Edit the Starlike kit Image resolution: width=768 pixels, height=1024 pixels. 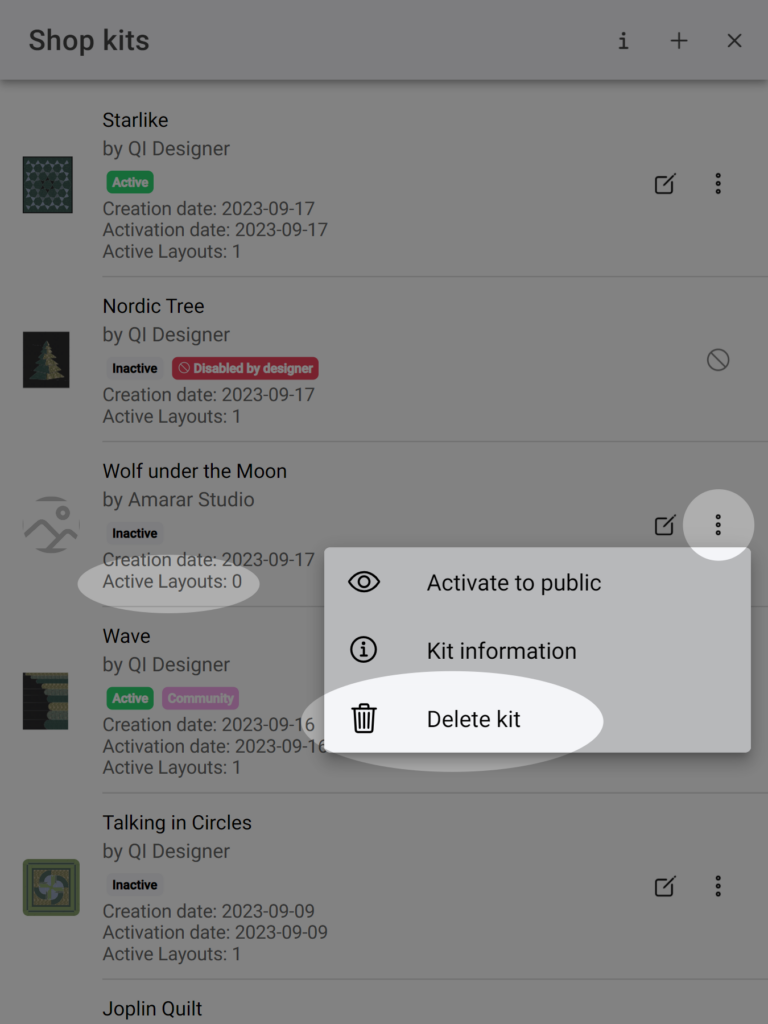[x=665, y=184]
